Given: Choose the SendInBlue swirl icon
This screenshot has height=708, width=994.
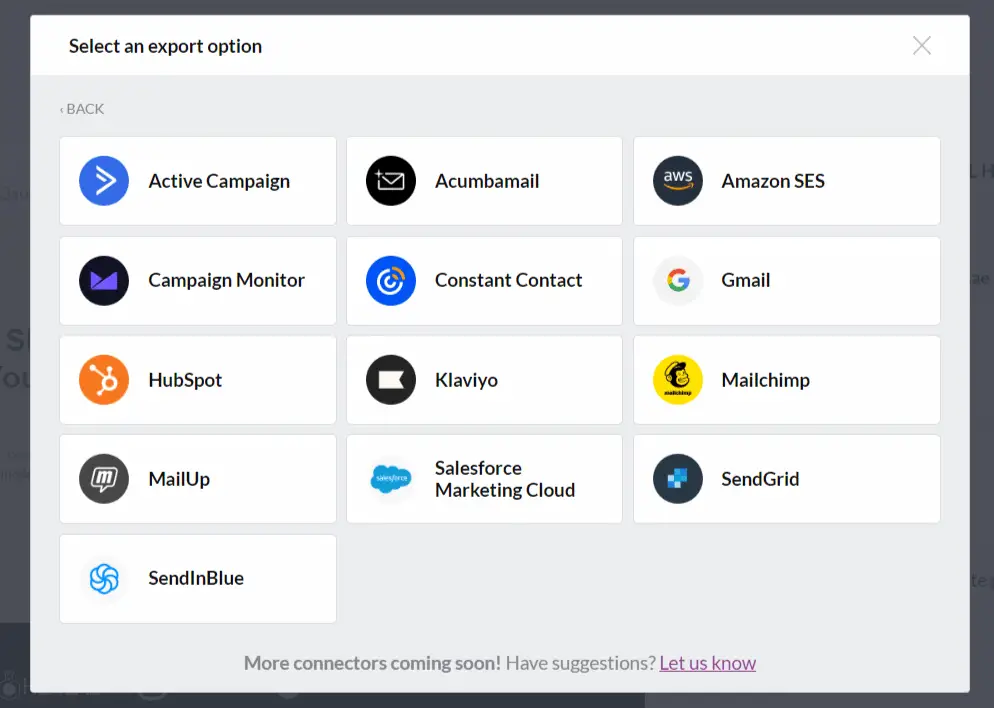Looking at the screenshot, I should (x=104, y=578).
